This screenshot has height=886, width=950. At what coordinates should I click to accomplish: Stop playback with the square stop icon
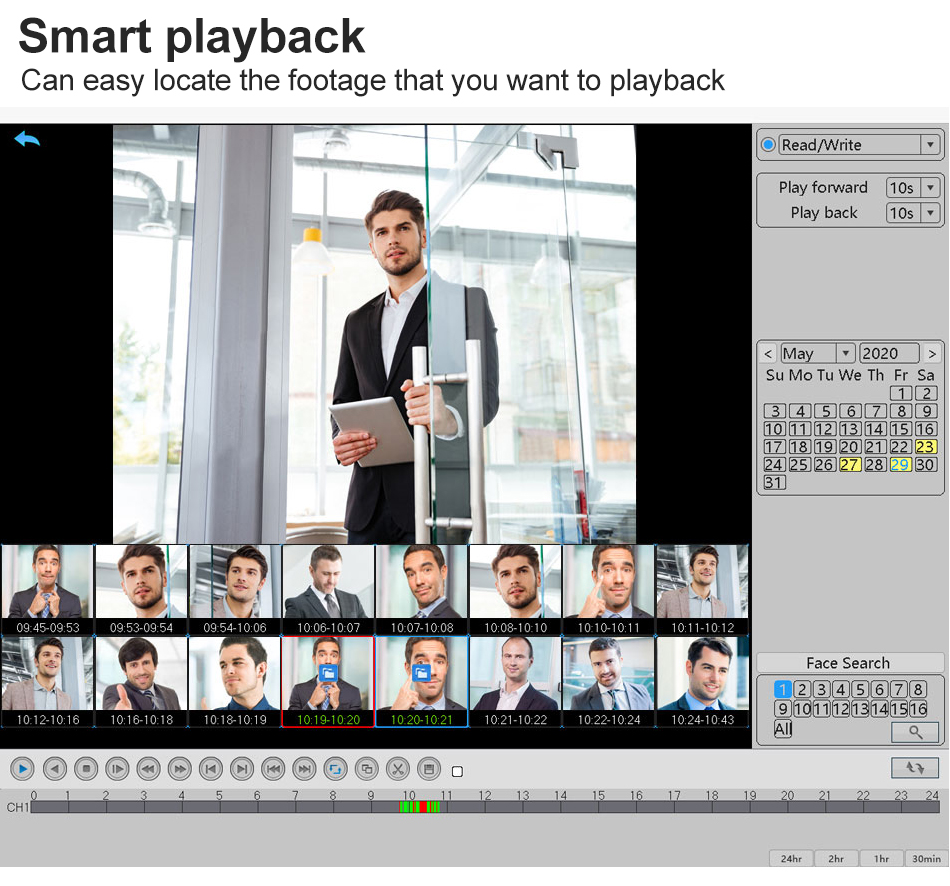click(x=87, y=769)
